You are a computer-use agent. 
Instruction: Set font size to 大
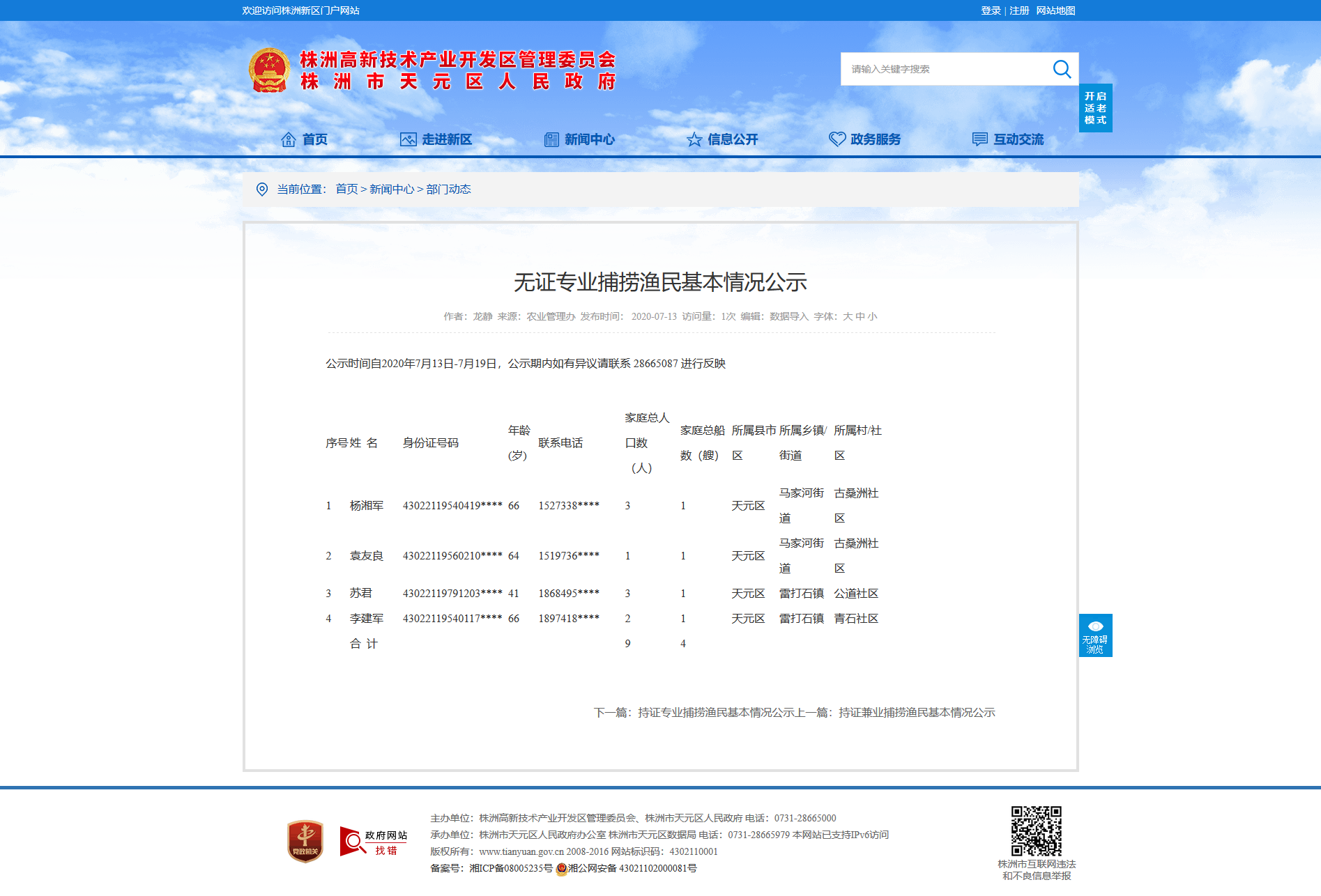pos(847,316)
